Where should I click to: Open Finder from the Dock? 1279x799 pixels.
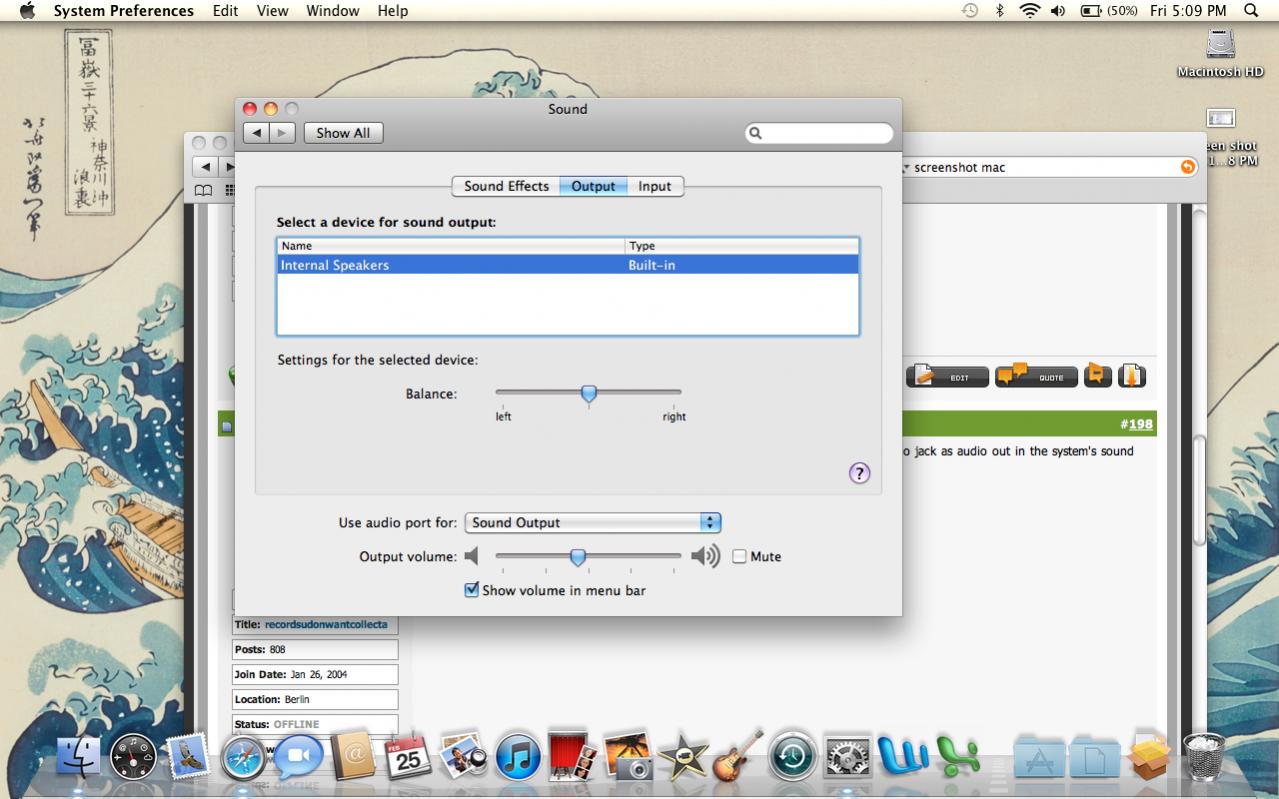click(78, 757)
